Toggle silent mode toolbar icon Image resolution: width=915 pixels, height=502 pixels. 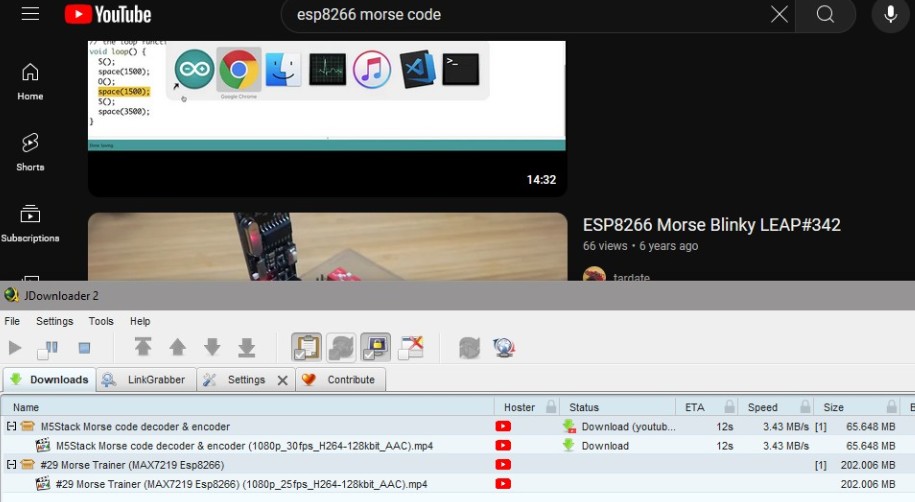pos(411,347)
